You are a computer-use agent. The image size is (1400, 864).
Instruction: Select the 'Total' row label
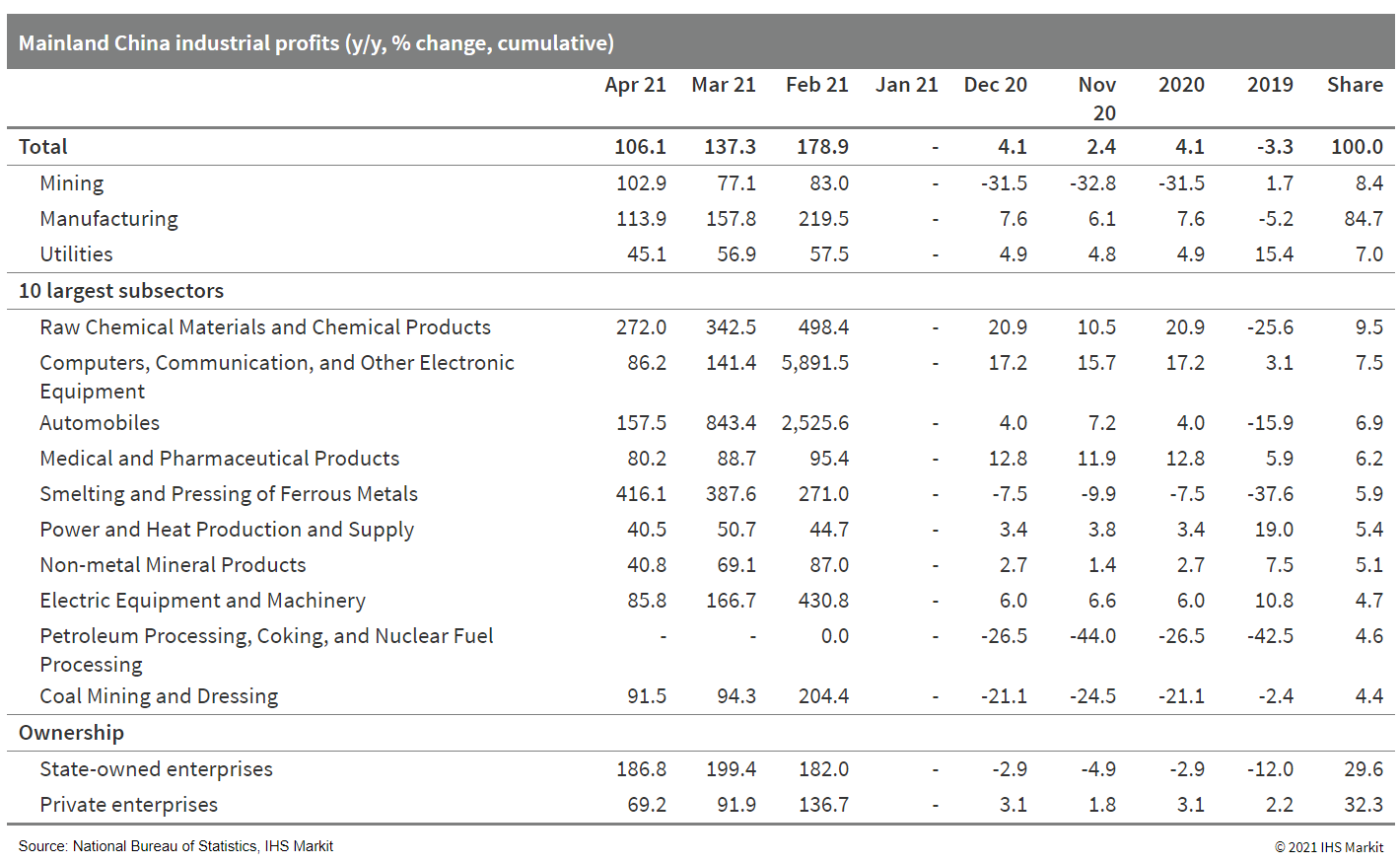(x=43, y=147)
